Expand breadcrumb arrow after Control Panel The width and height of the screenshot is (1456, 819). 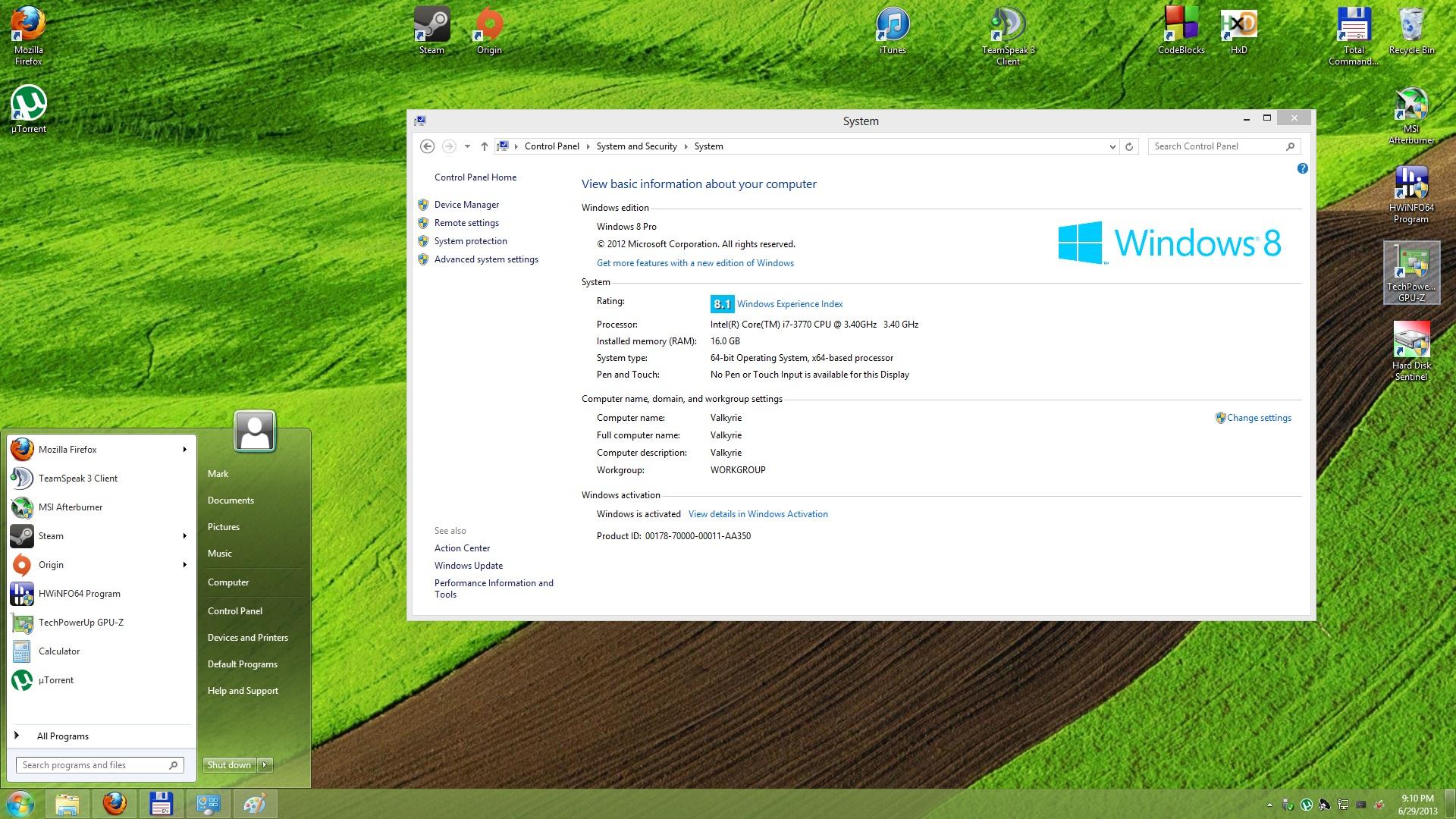[588, 146]
